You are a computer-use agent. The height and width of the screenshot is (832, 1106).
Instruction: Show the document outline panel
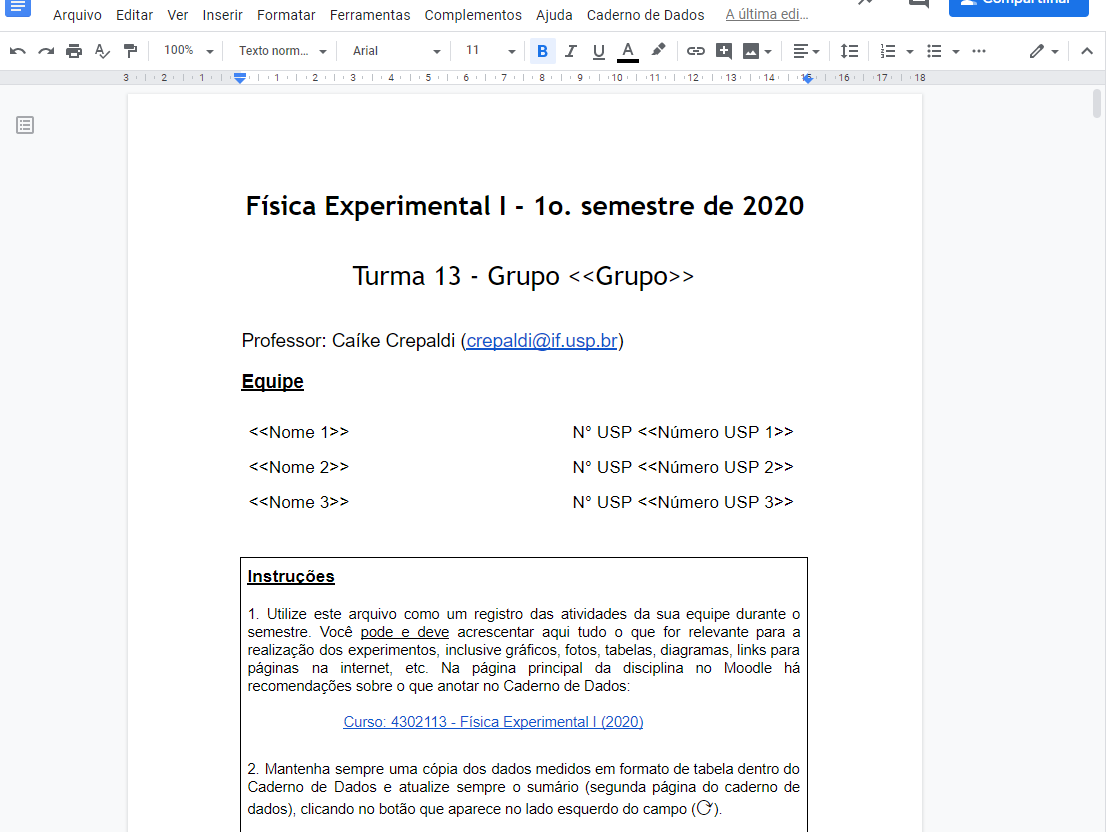(25, 126)
